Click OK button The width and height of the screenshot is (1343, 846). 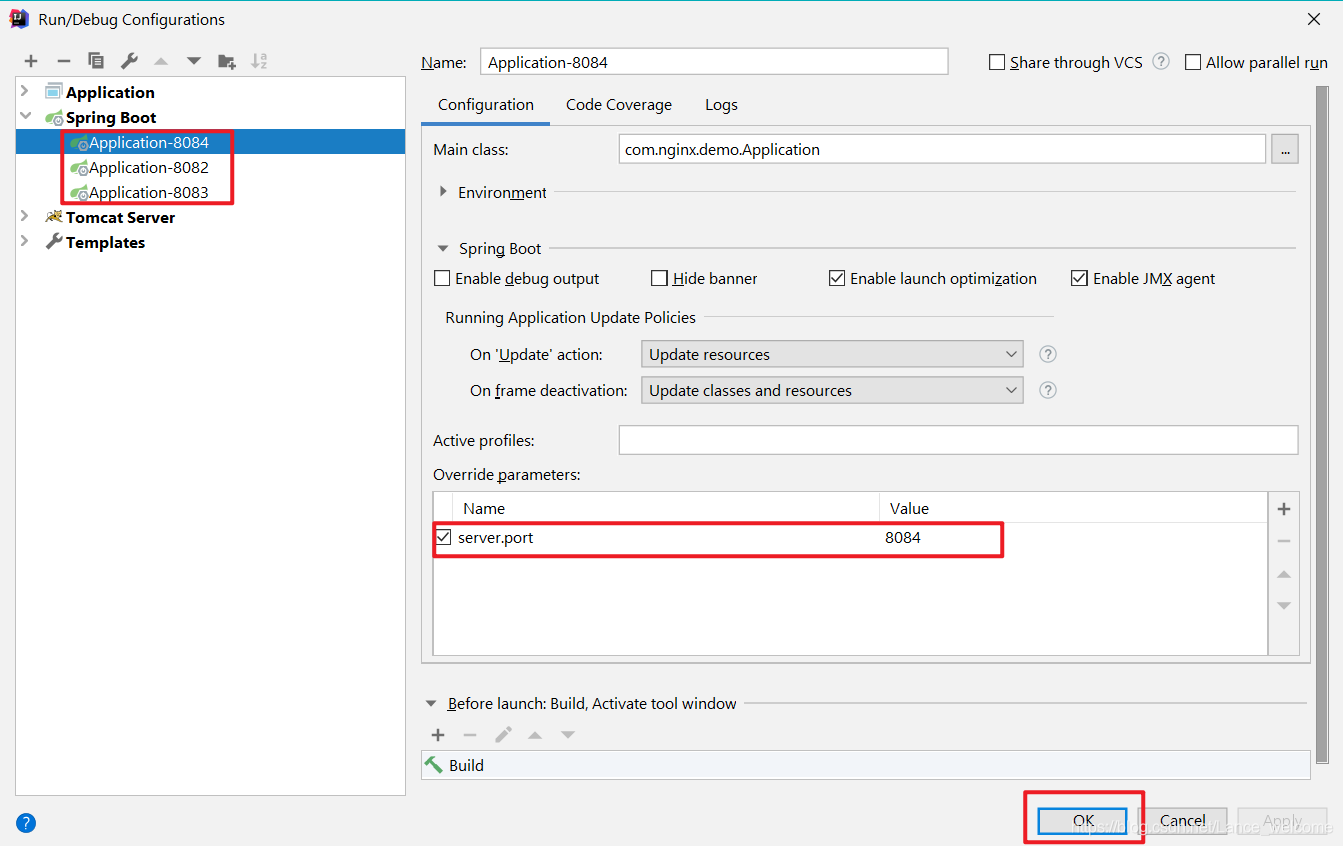(1083, 821)
